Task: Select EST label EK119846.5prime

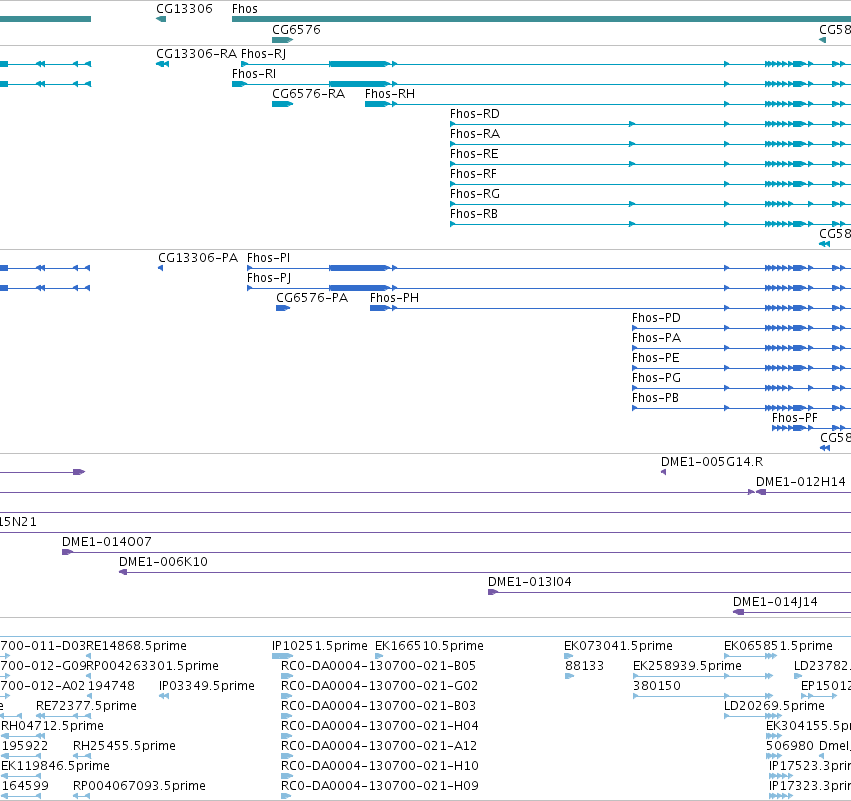Action: point(55,766)
